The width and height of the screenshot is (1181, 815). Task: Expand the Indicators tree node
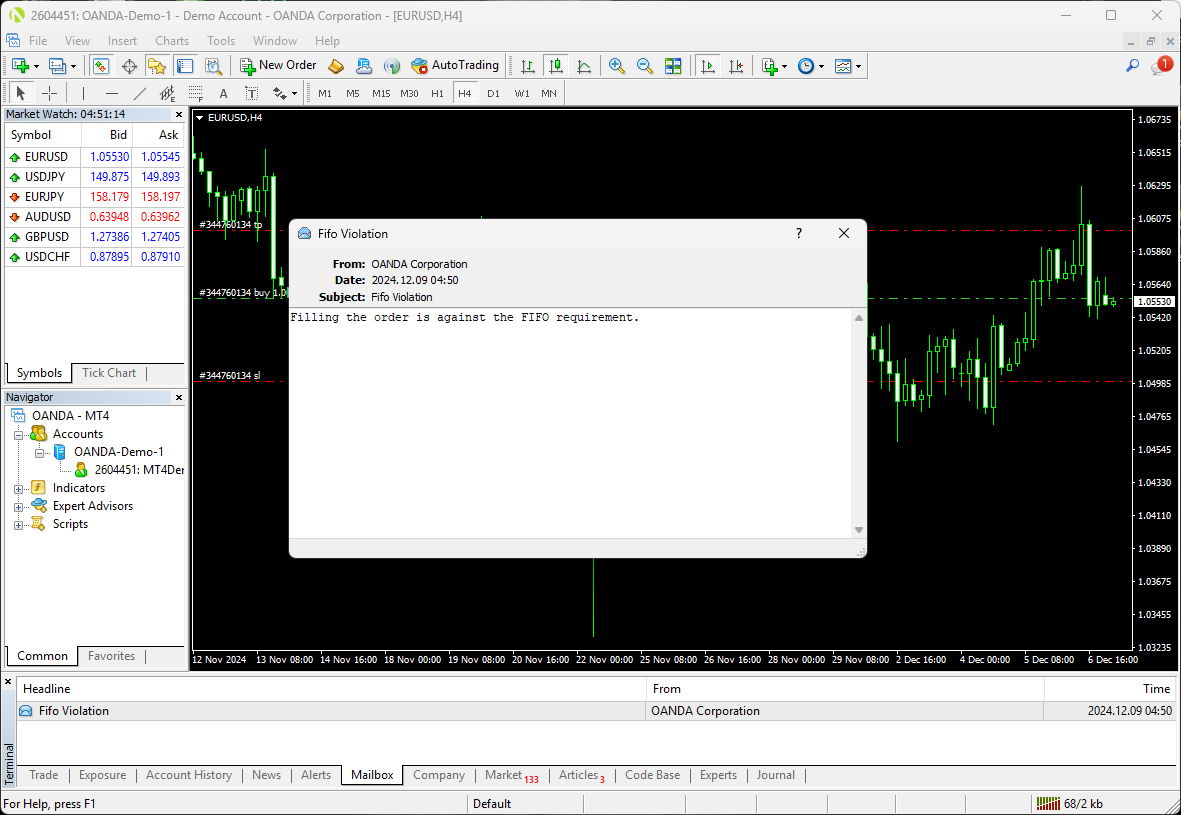(x=18, y=489)
